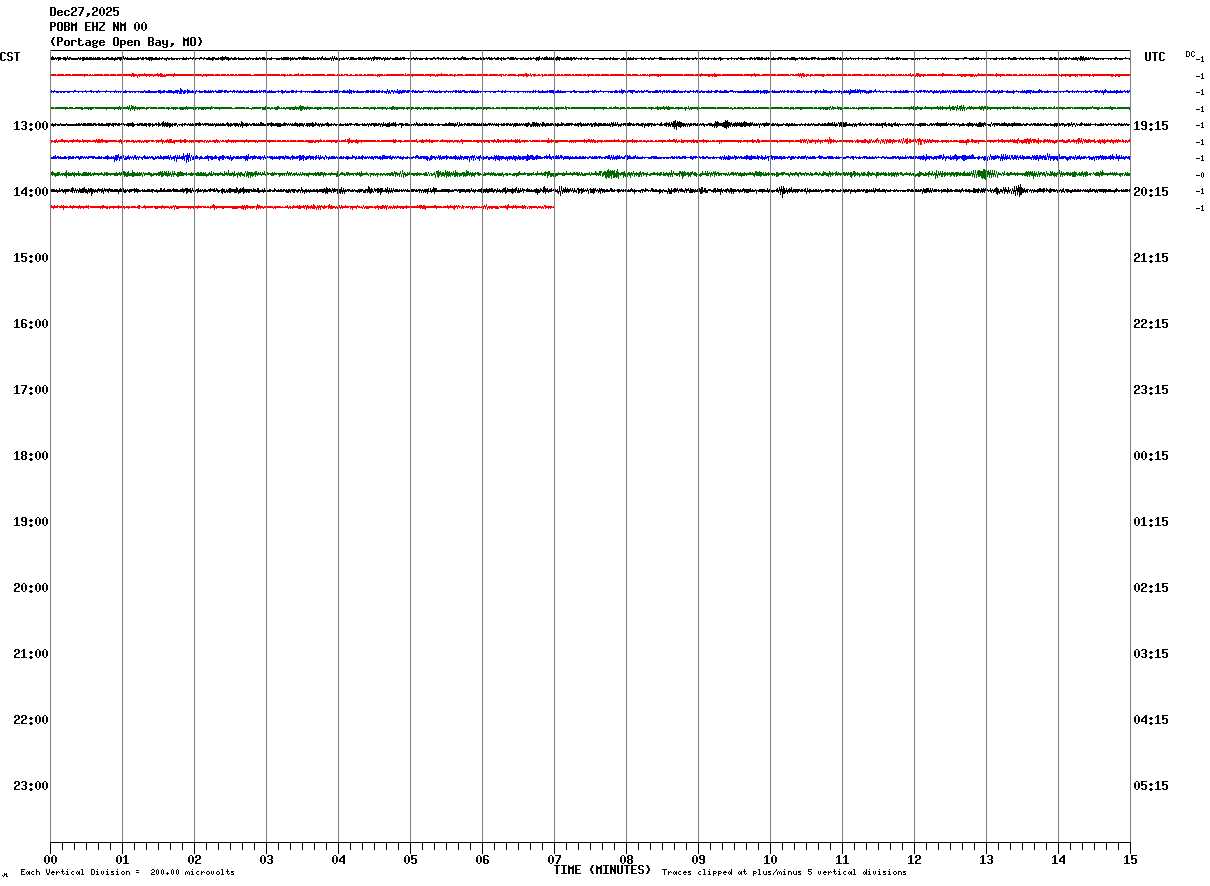Click the 16:00 CST hour label
Image resolution: width=1210 pixels, height=886 pixels.
[x=31, y=323]
